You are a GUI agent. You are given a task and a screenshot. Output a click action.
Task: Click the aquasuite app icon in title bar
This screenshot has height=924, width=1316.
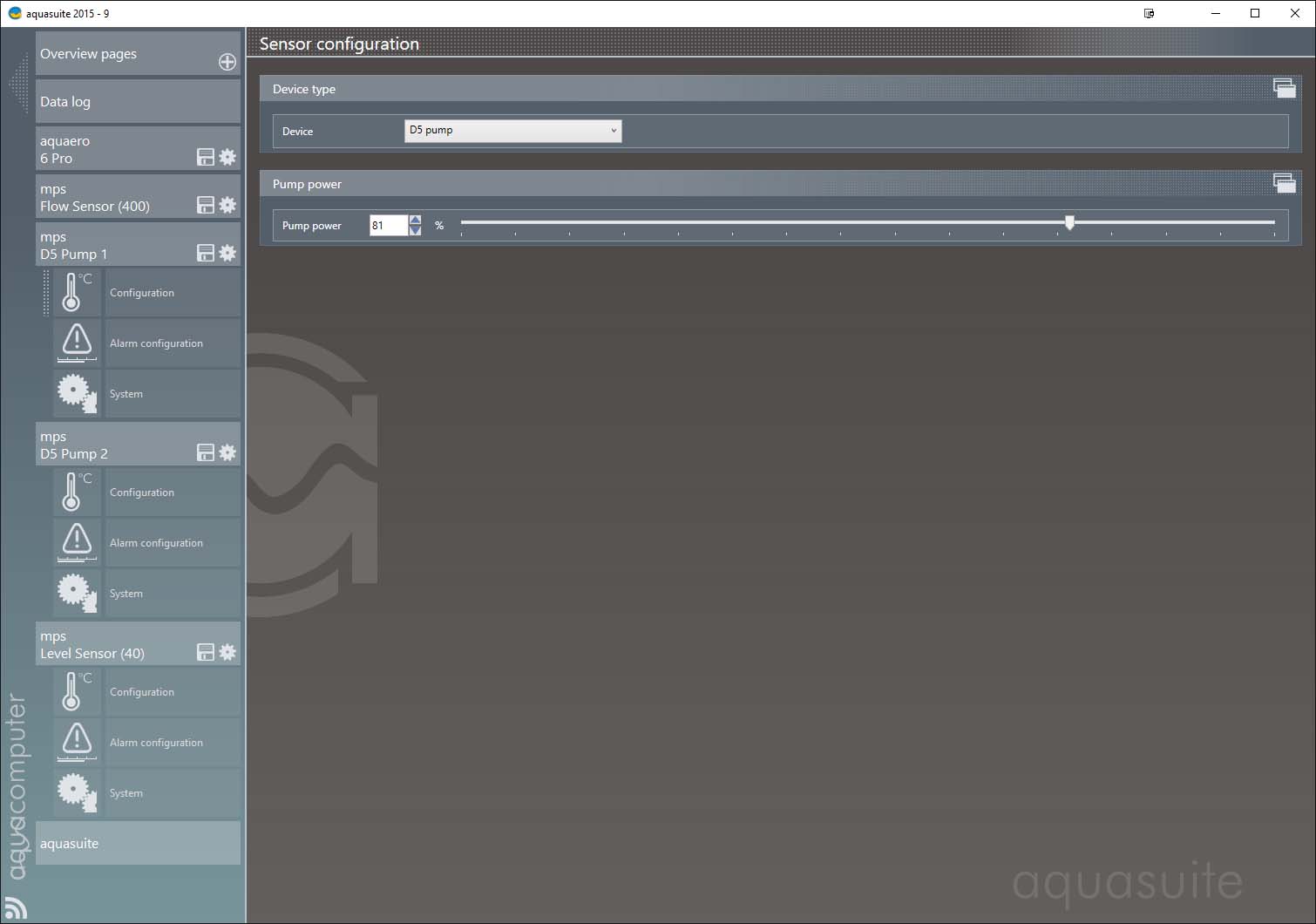(x=15, y=13)
